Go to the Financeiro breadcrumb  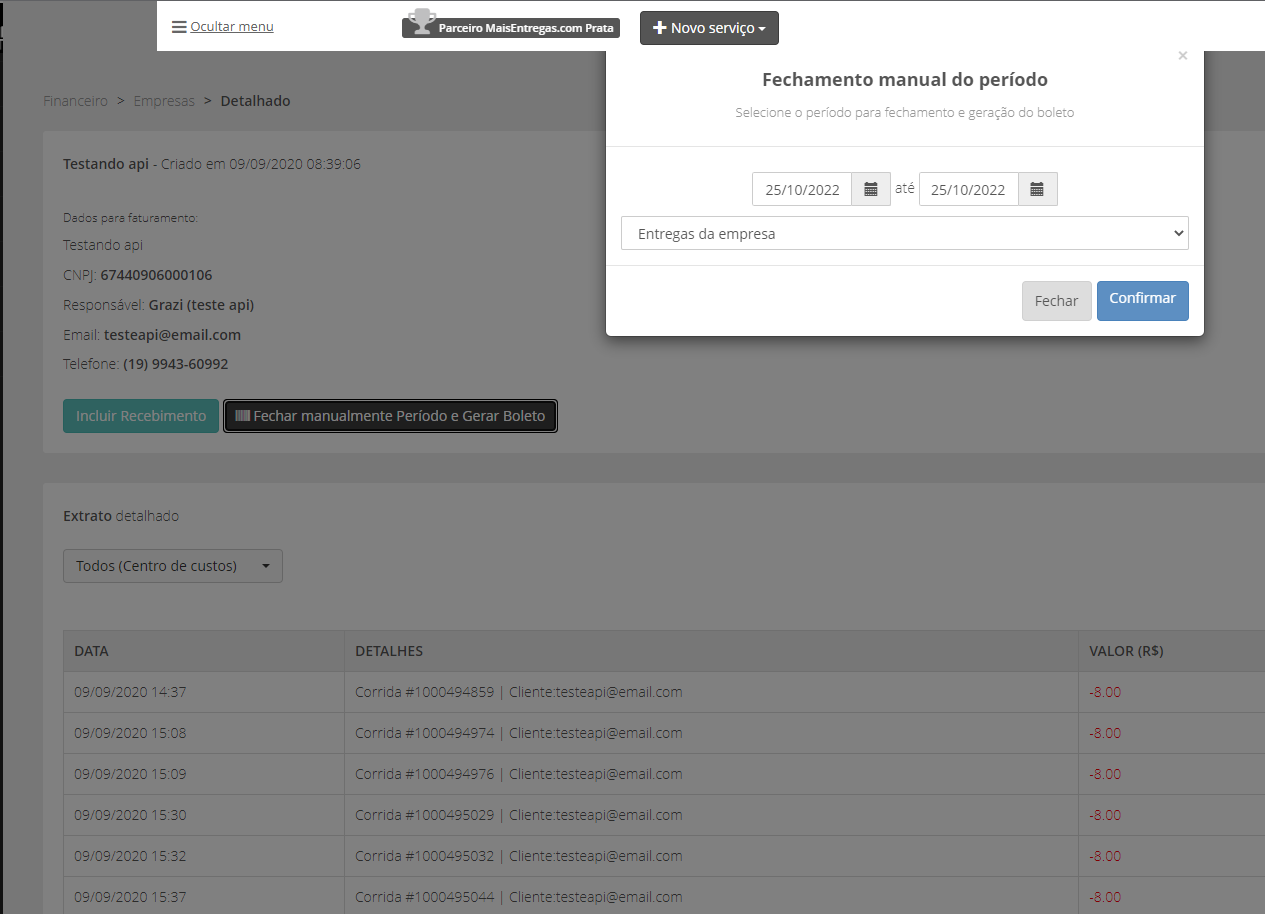coord(76,101)
